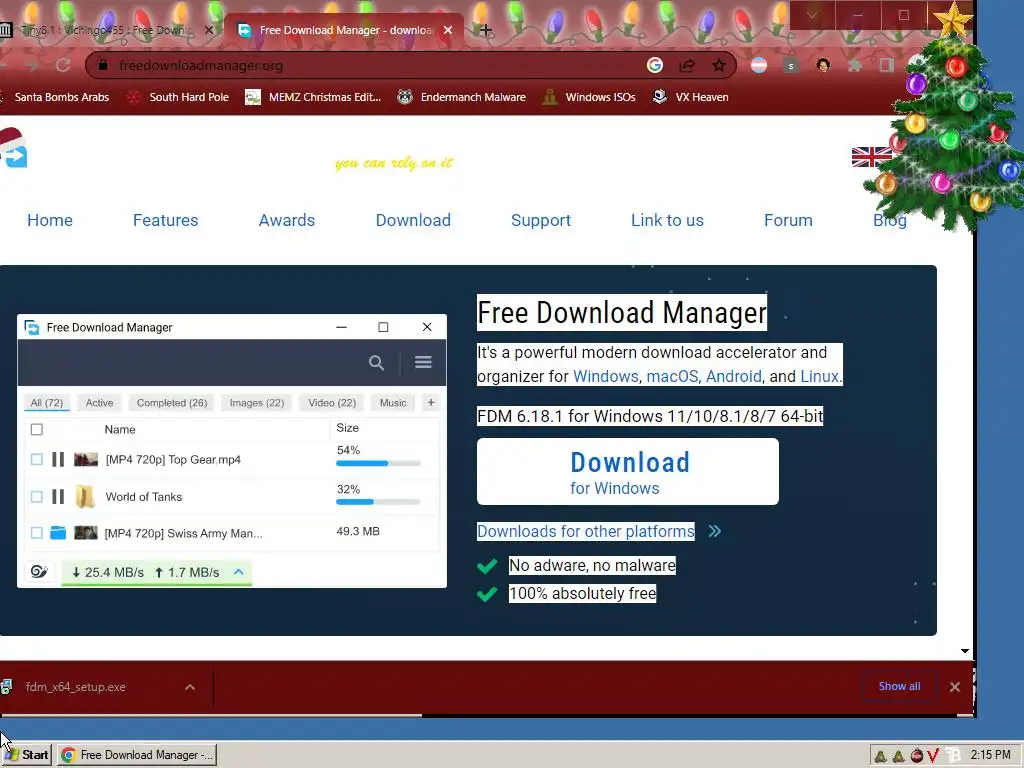Click the FDM logo with Santa hat
This screenshot has width=1024, height=768.
coord(13,148)
